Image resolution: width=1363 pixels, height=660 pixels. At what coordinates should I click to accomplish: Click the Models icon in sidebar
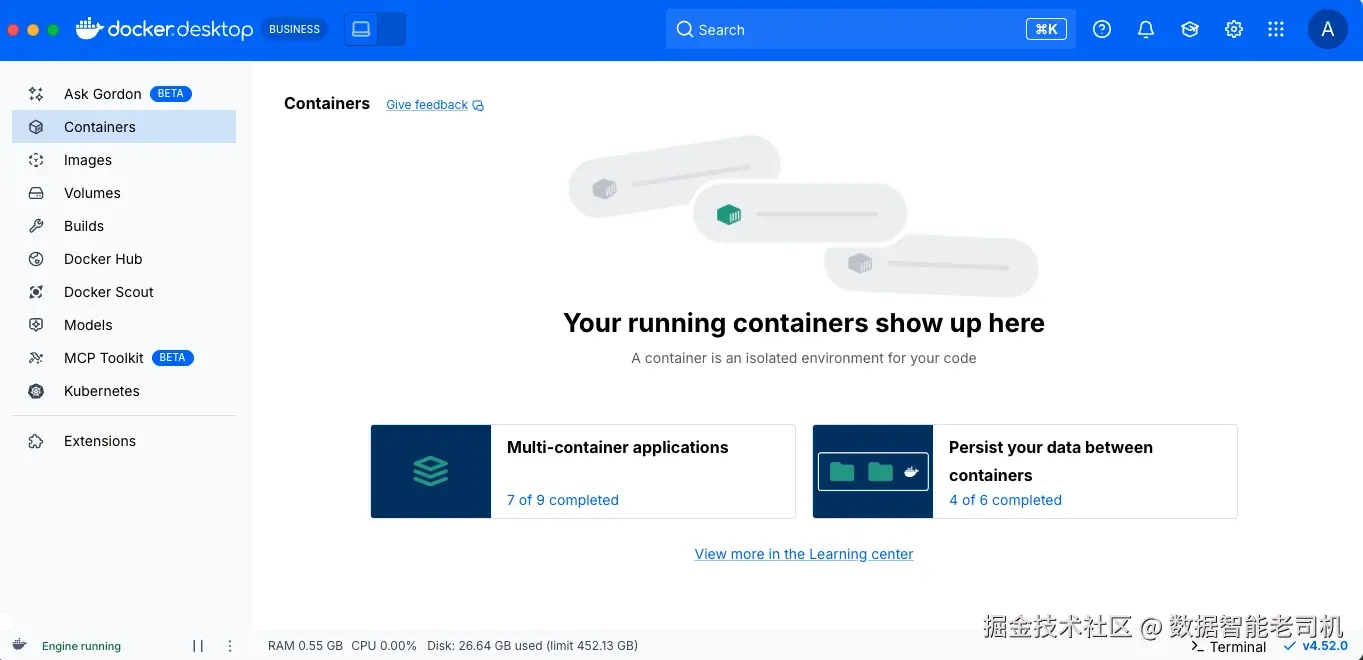pos(36,325)
